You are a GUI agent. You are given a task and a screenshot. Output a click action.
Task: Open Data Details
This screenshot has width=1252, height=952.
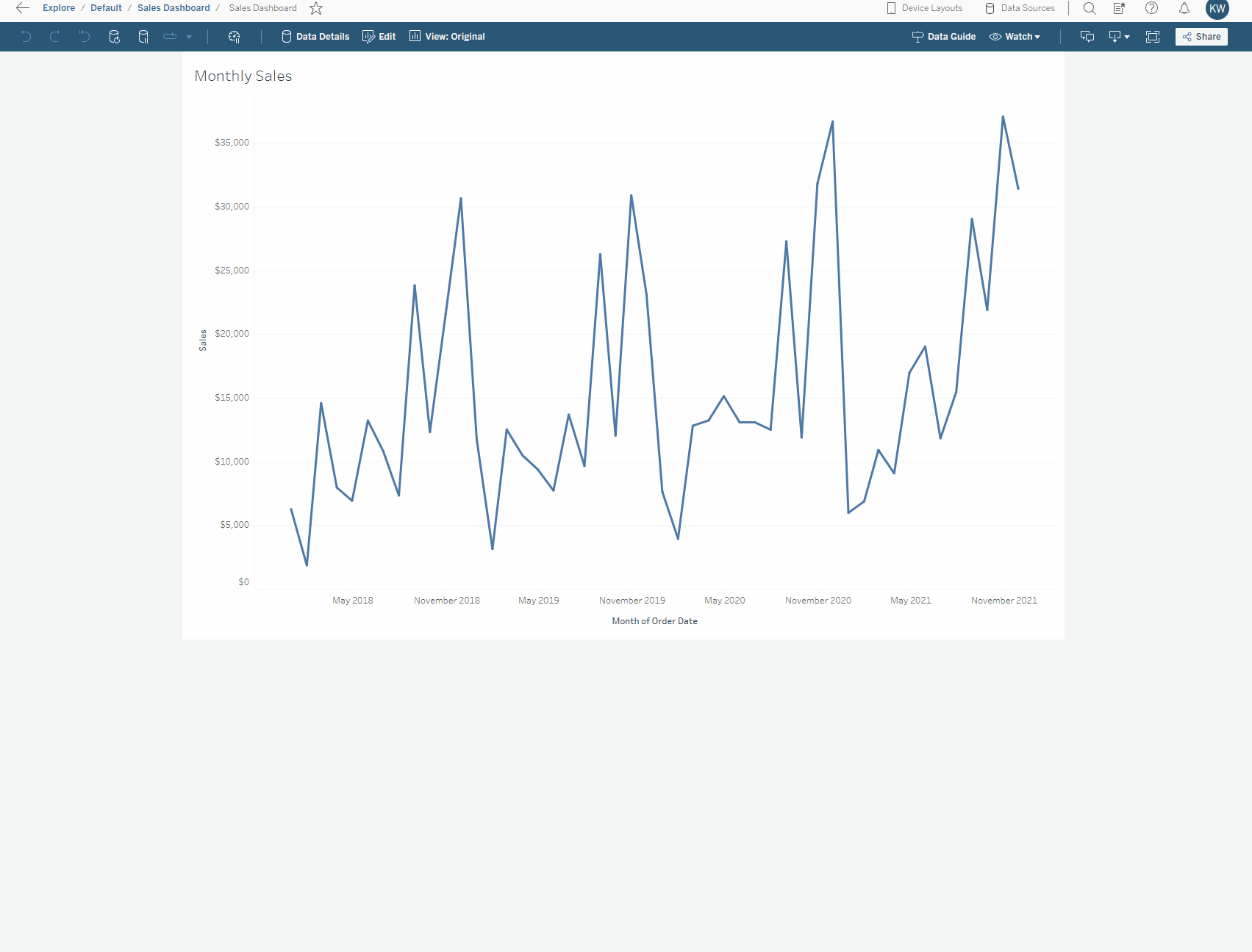315,37
